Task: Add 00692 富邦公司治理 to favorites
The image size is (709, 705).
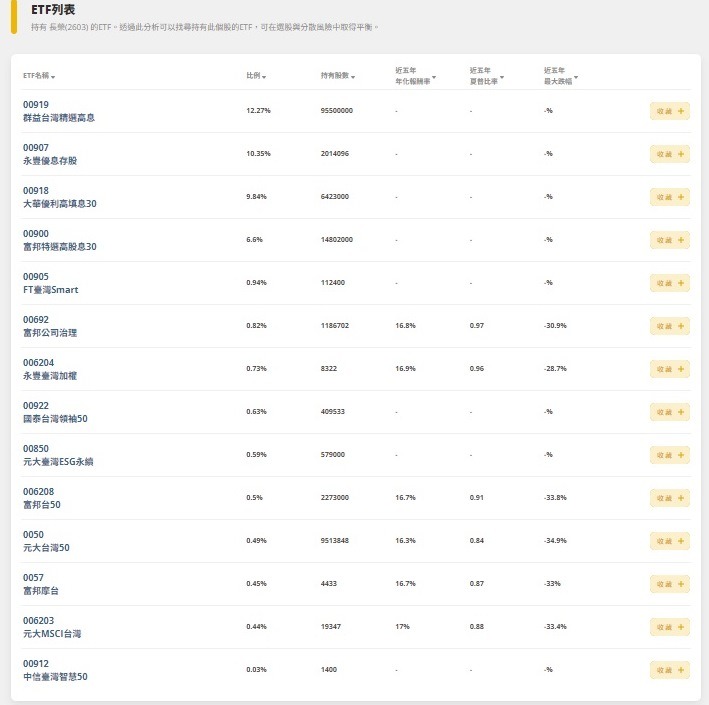Action: pos(670,326)
